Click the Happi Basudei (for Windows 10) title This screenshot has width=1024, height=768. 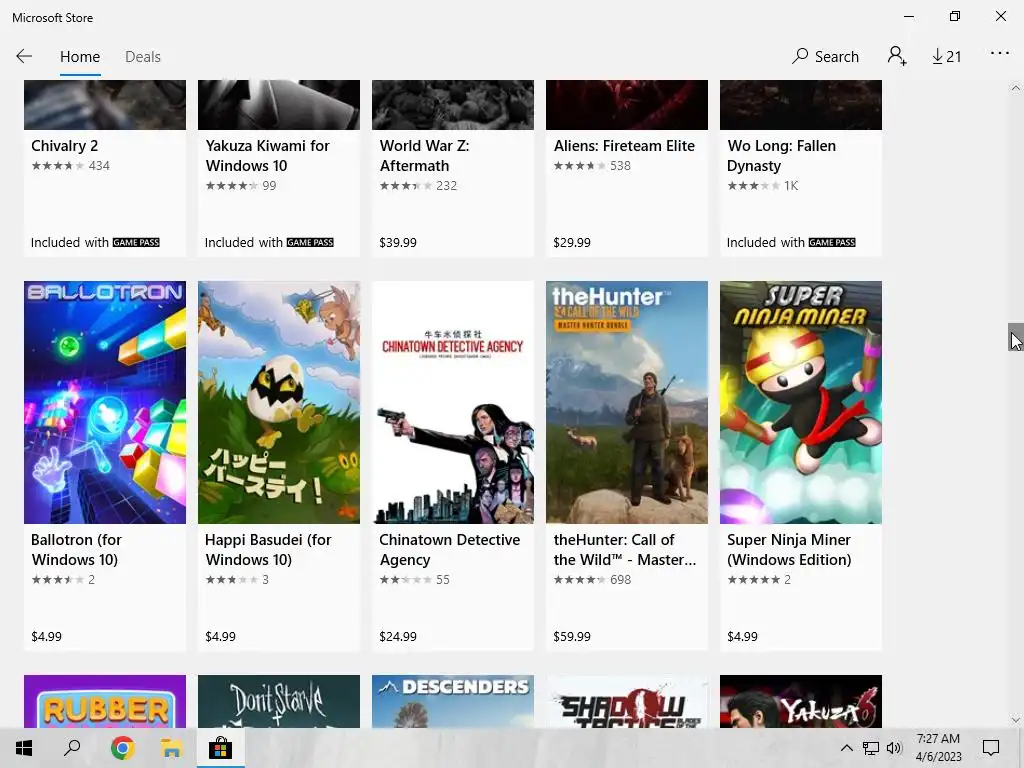pos(268,549)
